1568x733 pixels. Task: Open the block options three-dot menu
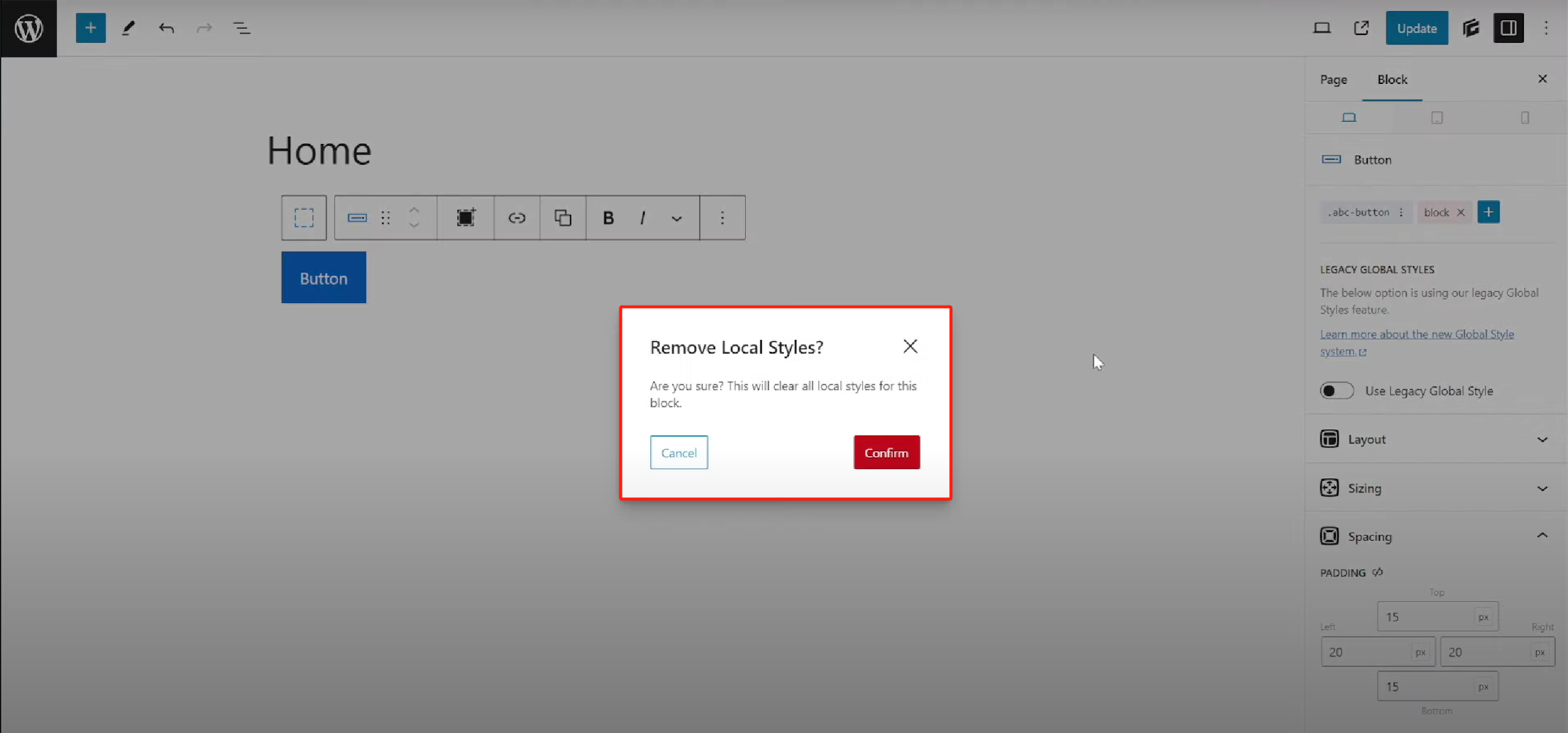pyautogui.click(x=722, y=217)
